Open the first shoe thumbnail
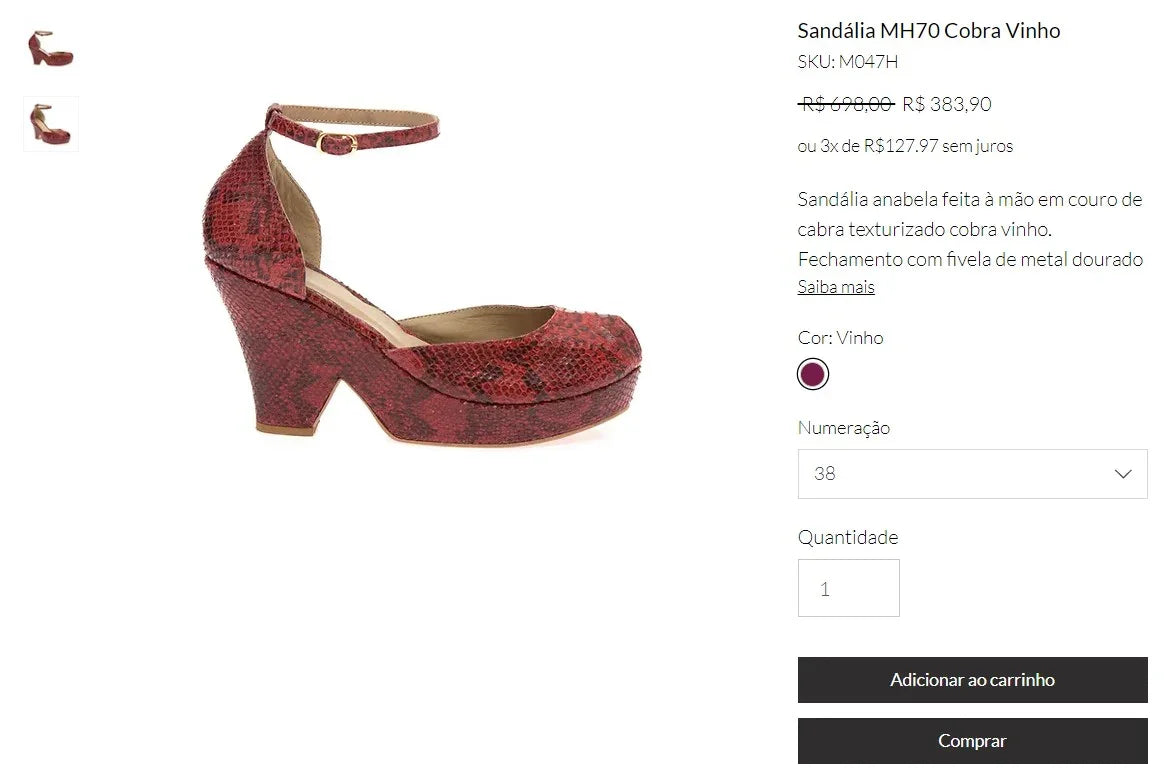The height and width of the screenshot is (781, 1171). pyautogui.click(x=50, y=48)
